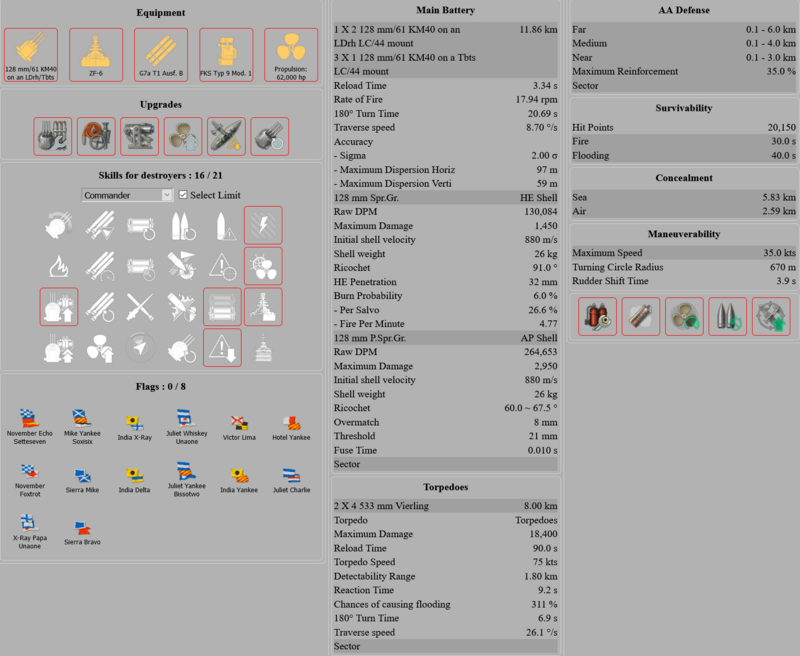Viewport: 800px width, 656px height.
Task: Select the Propulsion 62,000 hp module
Action: [290, 48]
